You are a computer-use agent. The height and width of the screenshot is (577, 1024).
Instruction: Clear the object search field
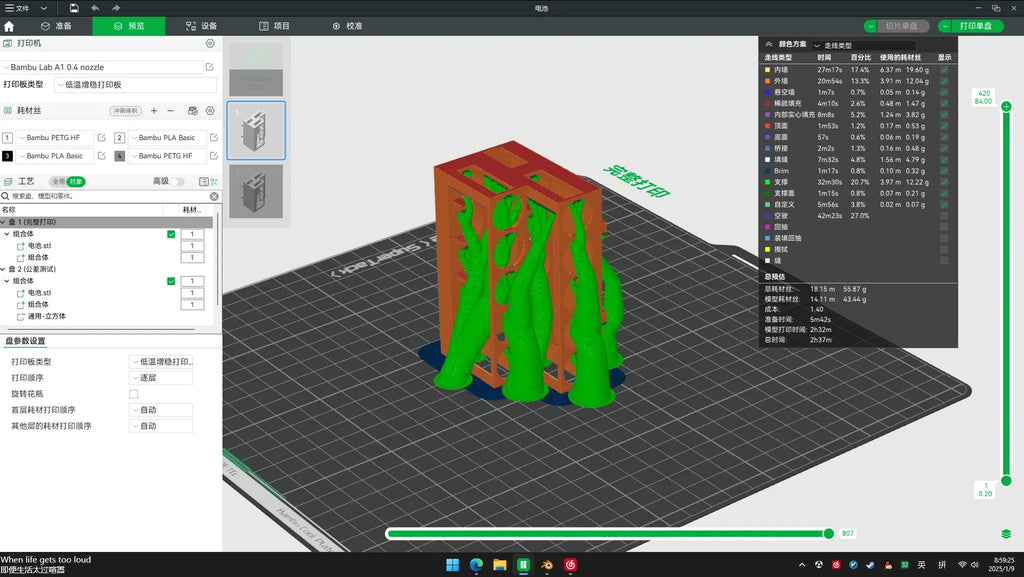click(214, 196)
